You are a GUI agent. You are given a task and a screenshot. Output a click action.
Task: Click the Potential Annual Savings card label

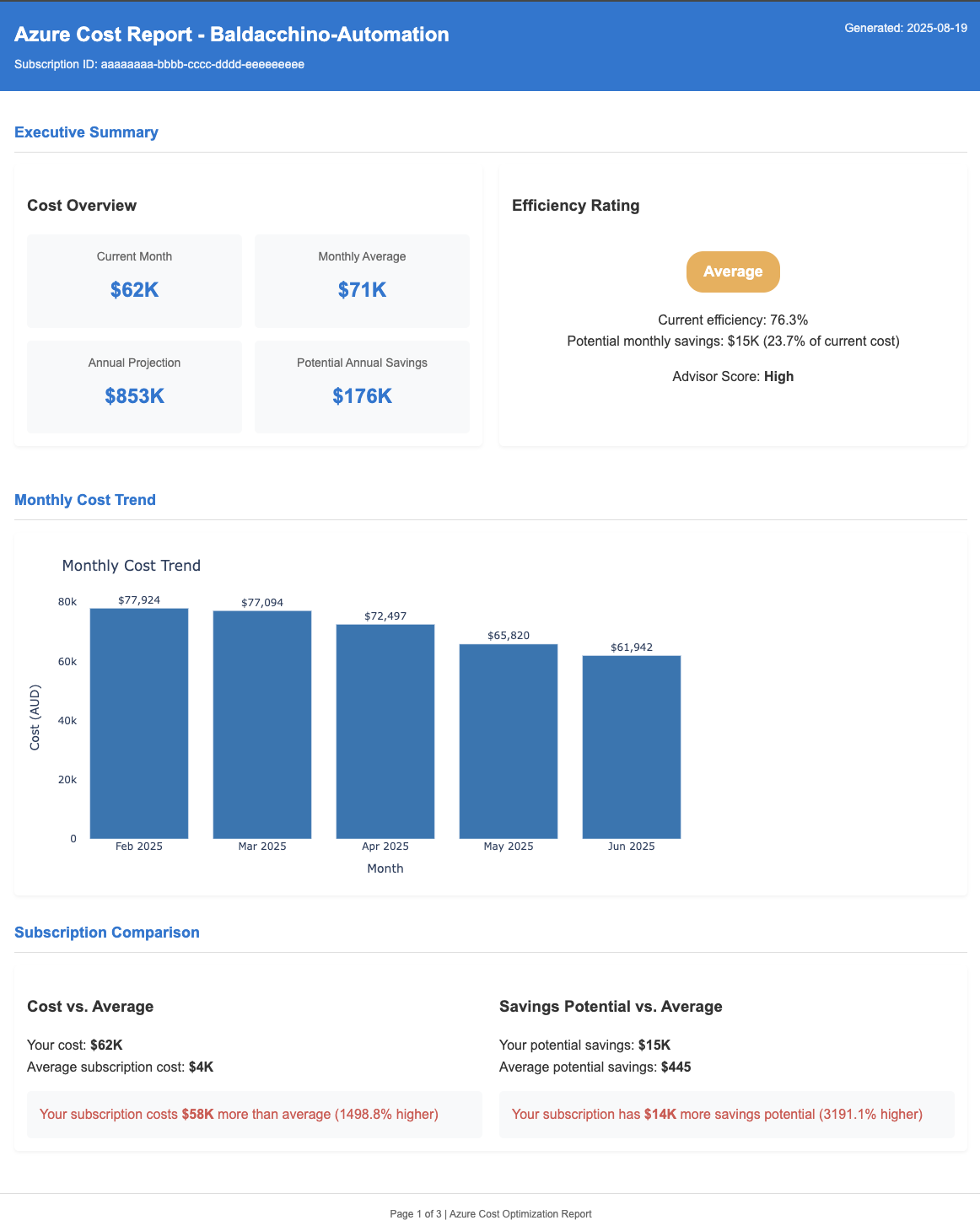coord(362,363)
